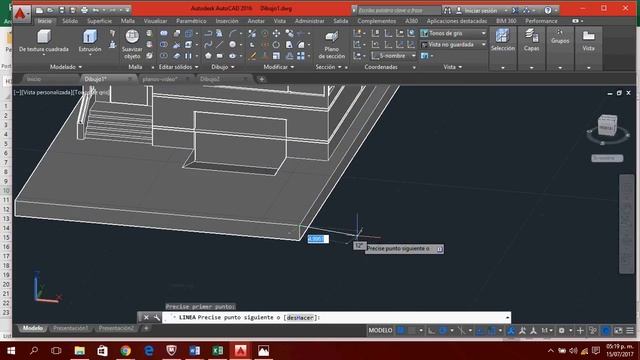
Task: Click the command line input field
Action: pyautogui.click(x=336, y=317)
